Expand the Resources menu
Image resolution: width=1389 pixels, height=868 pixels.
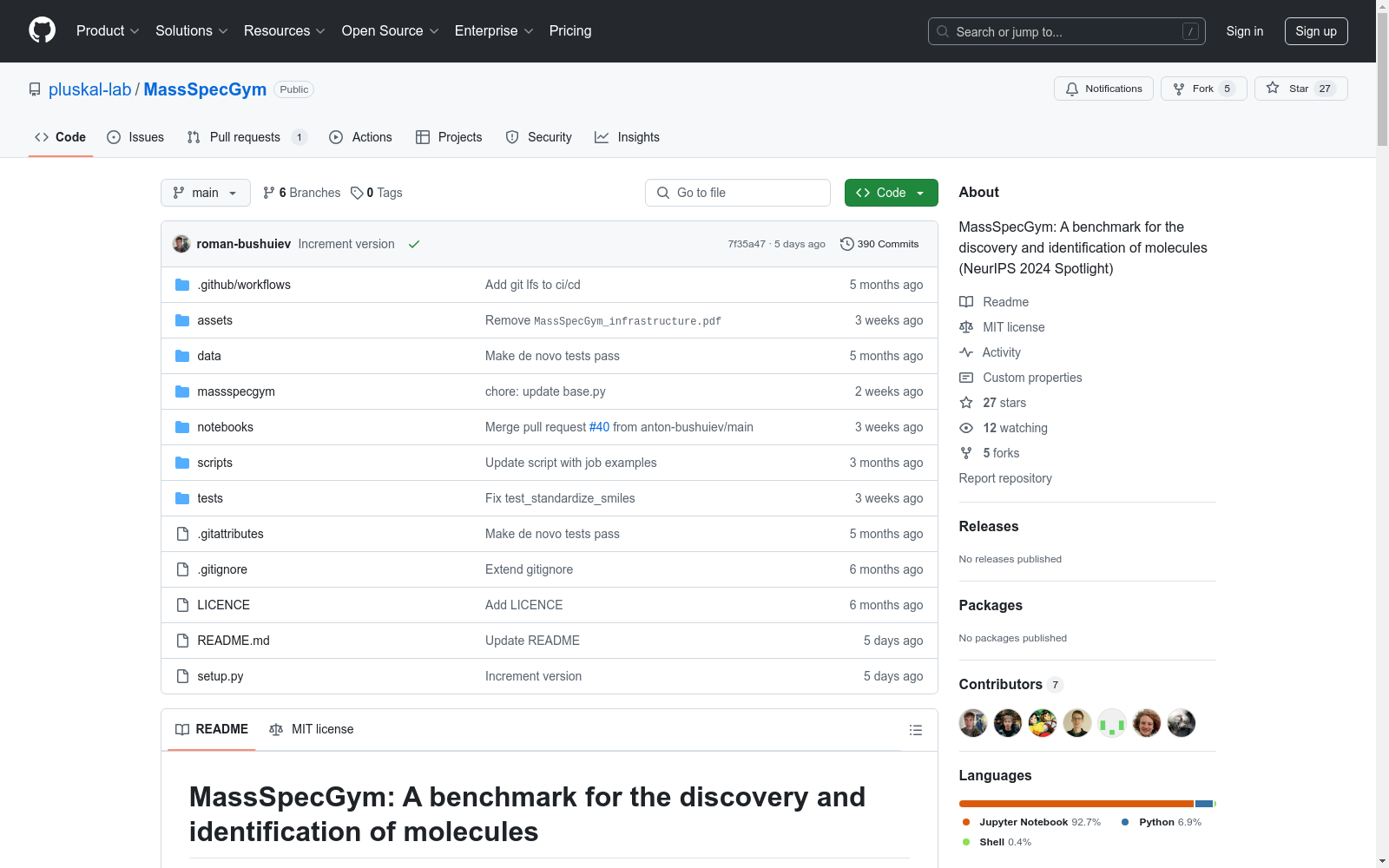pos(285,31)
